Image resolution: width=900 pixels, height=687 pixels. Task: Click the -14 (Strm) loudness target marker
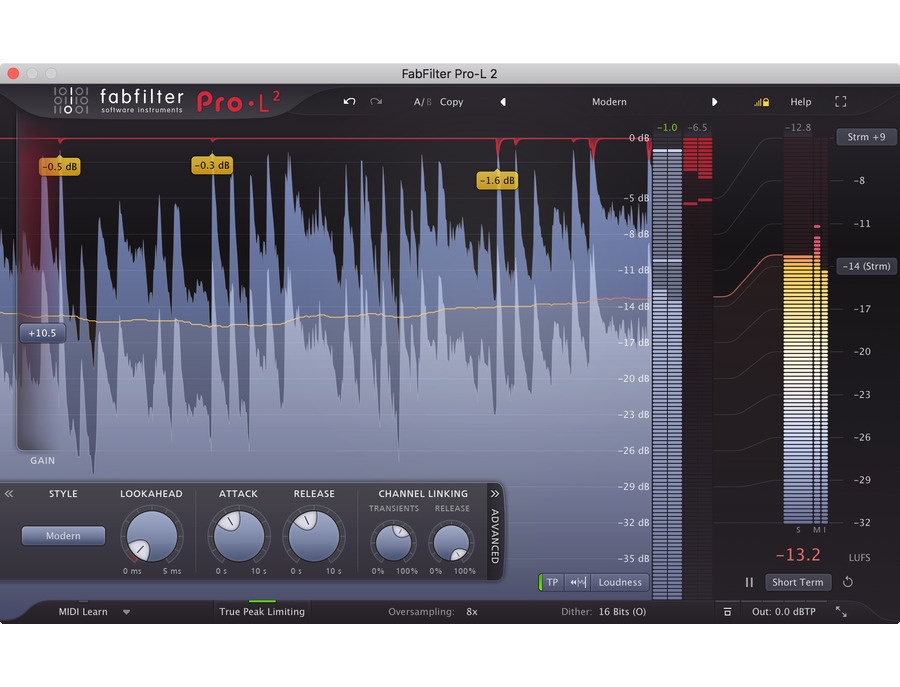(866, 266)
